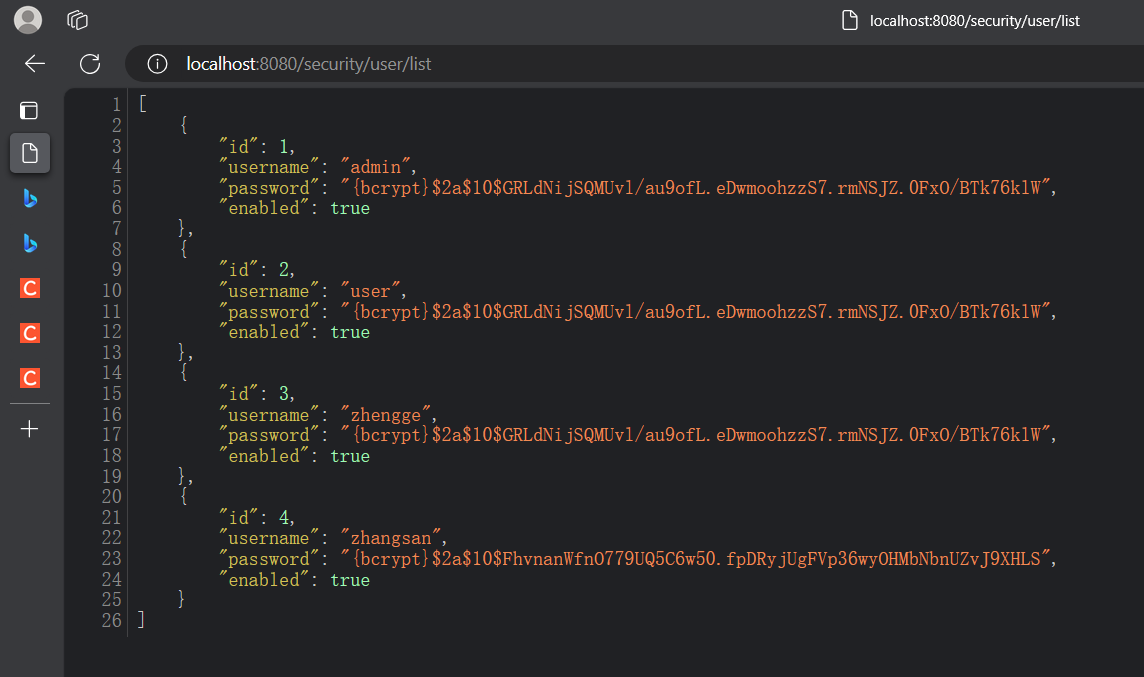
Task: Switch to the second Bing tab
Action: pos(30,243)
